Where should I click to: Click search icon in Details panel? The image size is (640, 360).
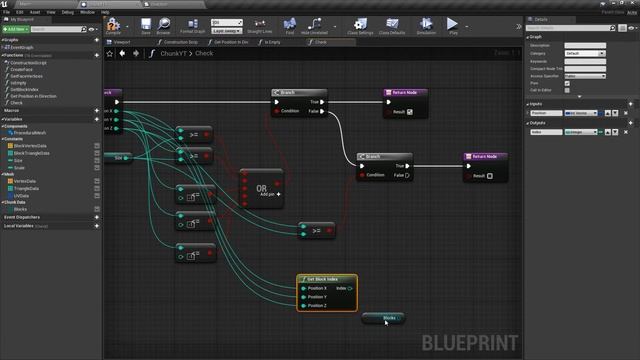click(612, 28)
